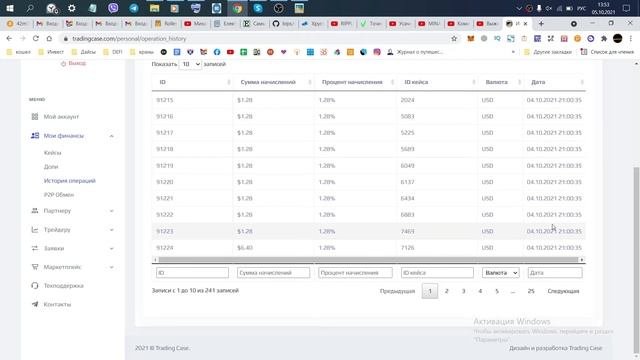Open Список для чтения reading list
Viewport: 640px width, 360px height.
coord(607,52)
